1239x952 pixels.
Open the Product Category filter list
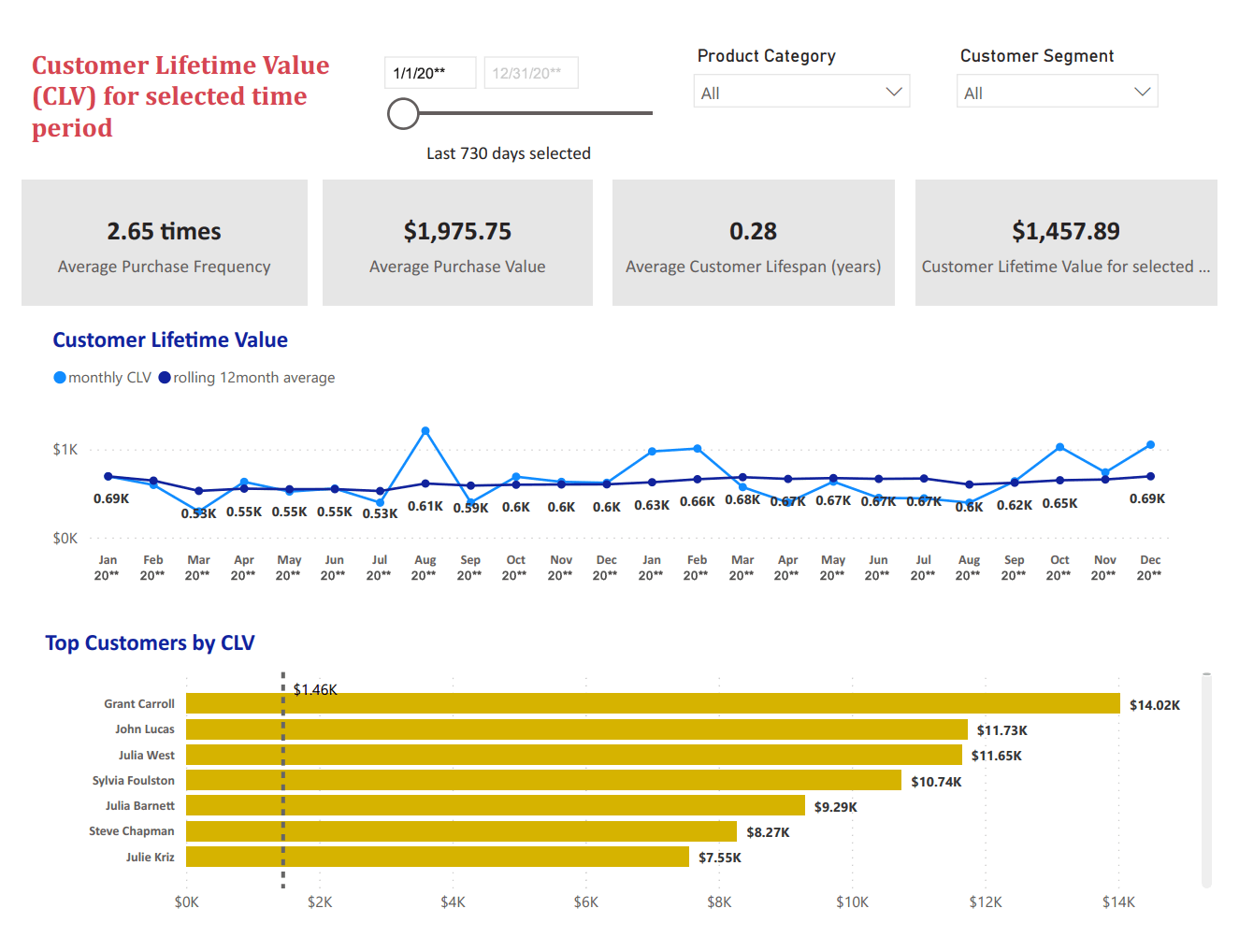coord(800,91)
